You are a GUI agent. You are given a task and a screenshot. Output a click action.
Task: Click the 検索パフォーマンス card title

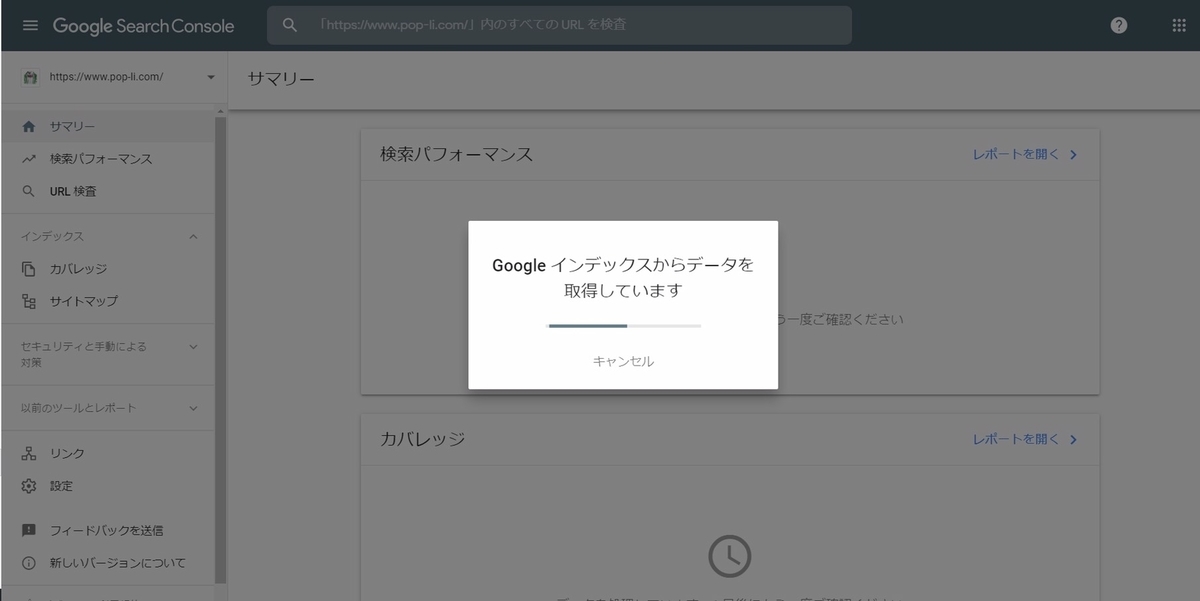pos(456,155)
